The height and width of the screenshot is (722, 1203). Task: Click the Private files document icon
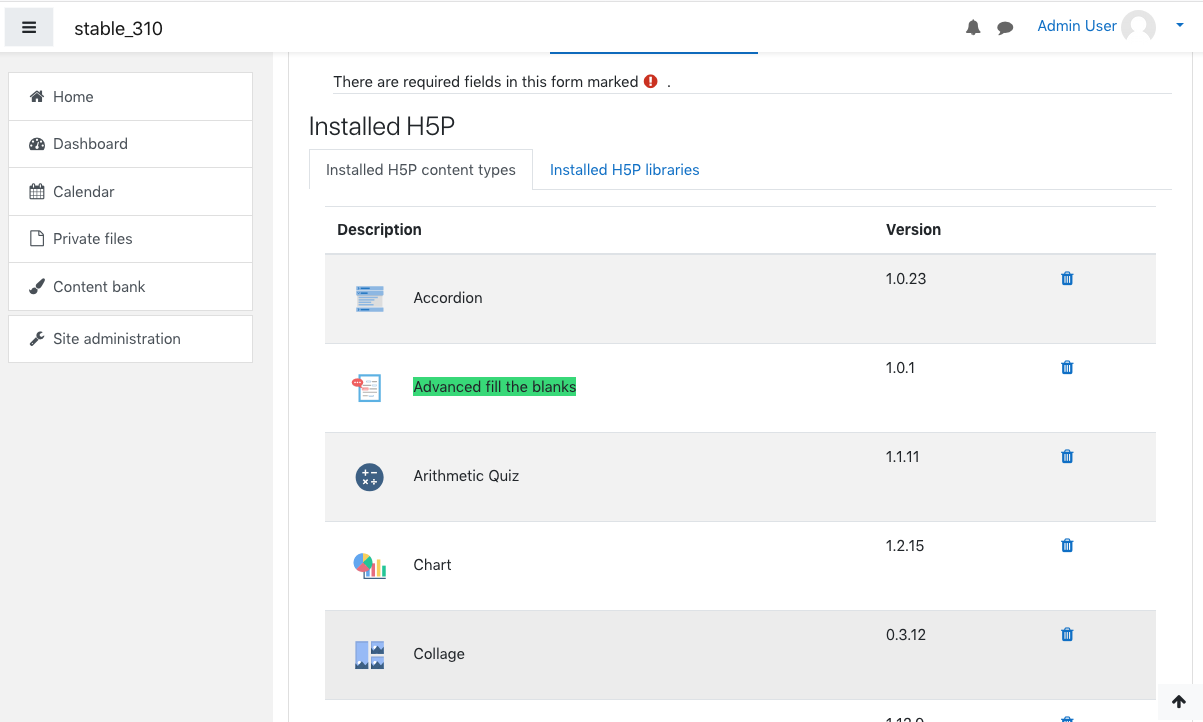pos(37,239)
